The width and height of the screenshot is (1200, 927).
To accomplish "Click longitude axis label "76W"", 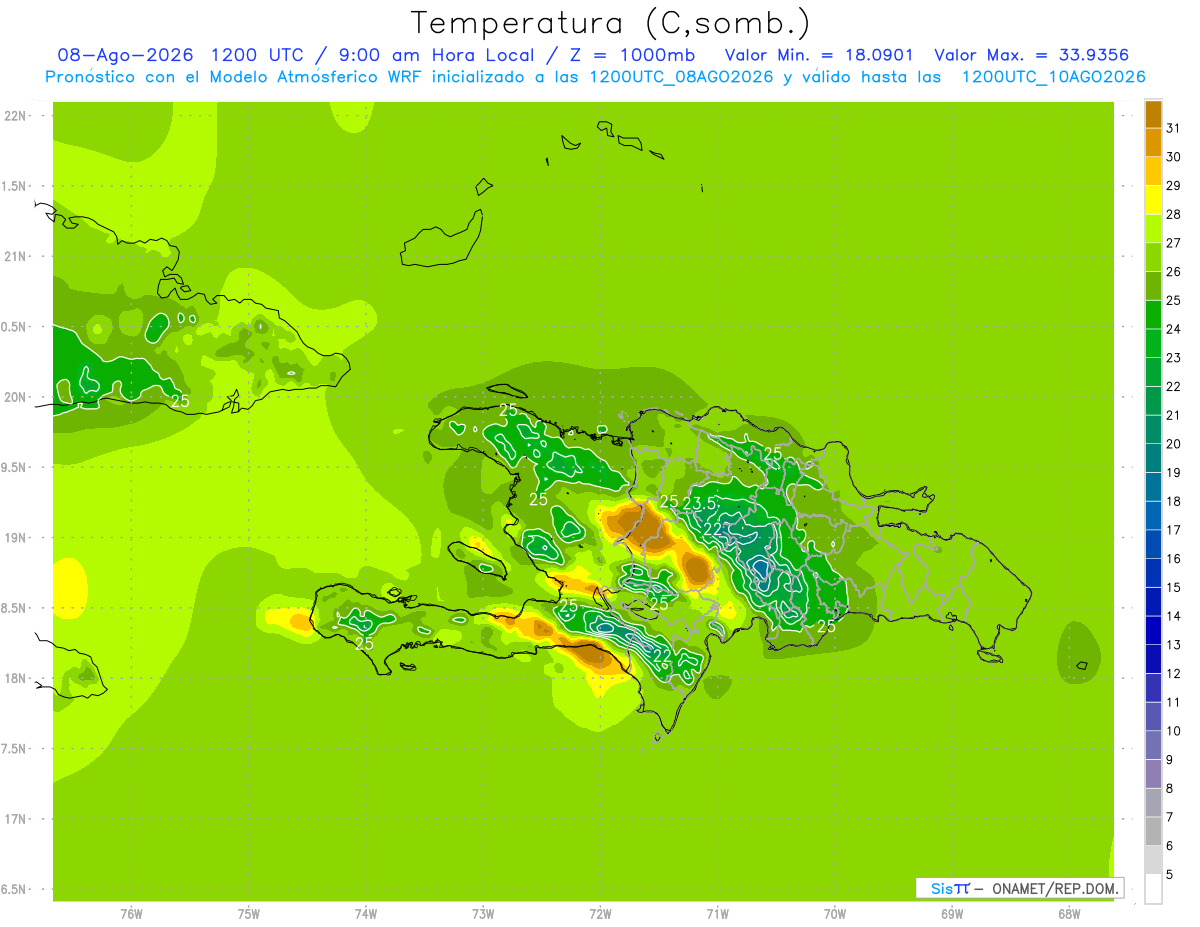I will (131, 914).
